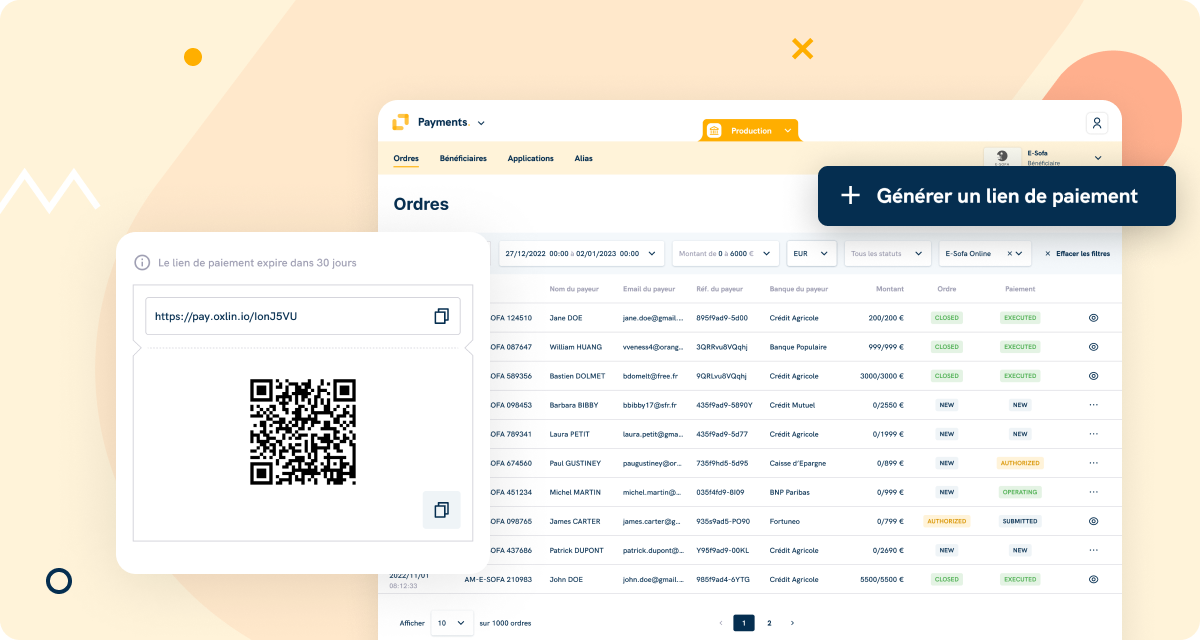Viewport: 1200px width, 640px height.
Task: Click amount 5500/5500 €
Action: coord(882,579)
